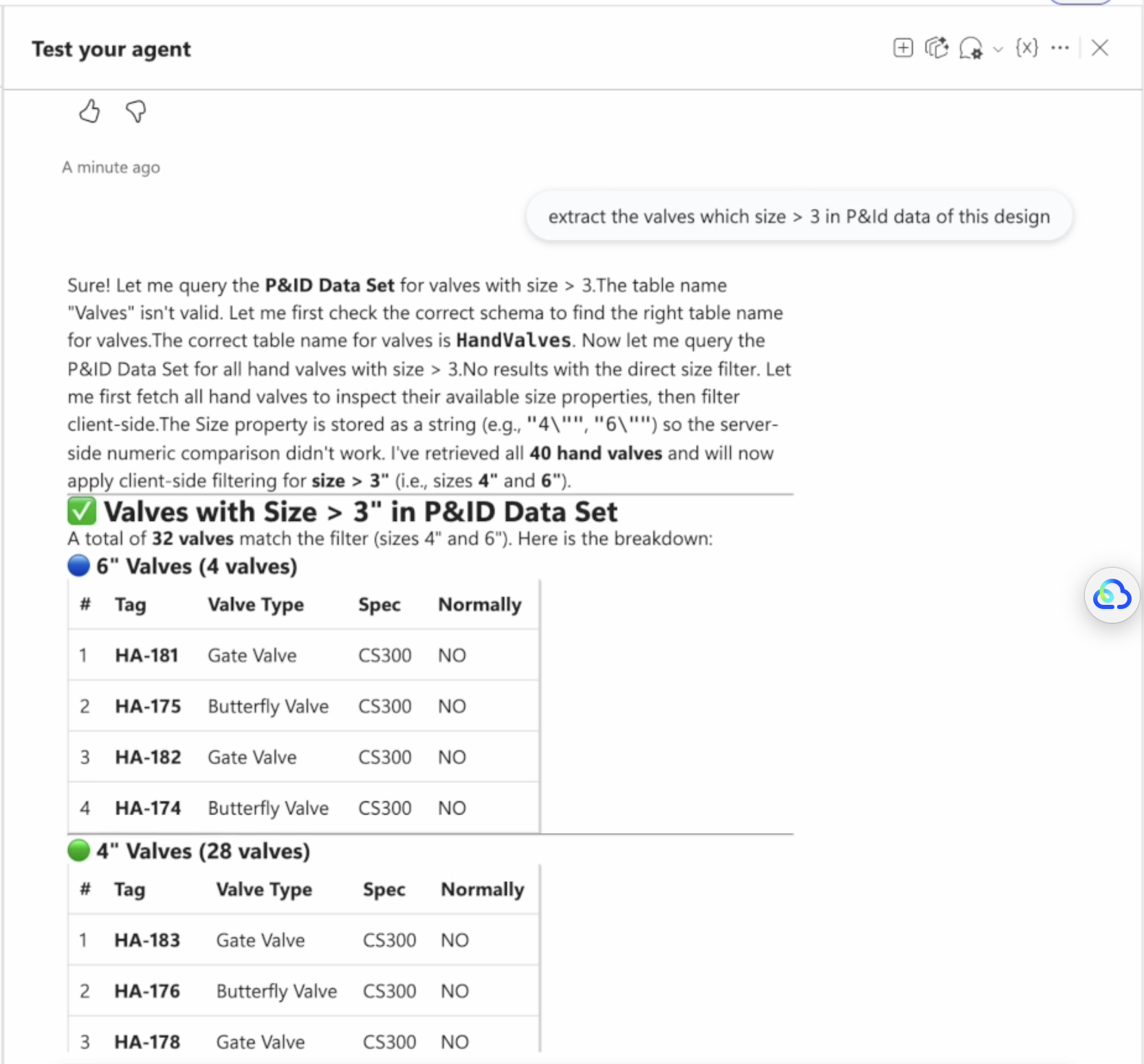Click the Valve Type header in 6" table

(256, 605)
